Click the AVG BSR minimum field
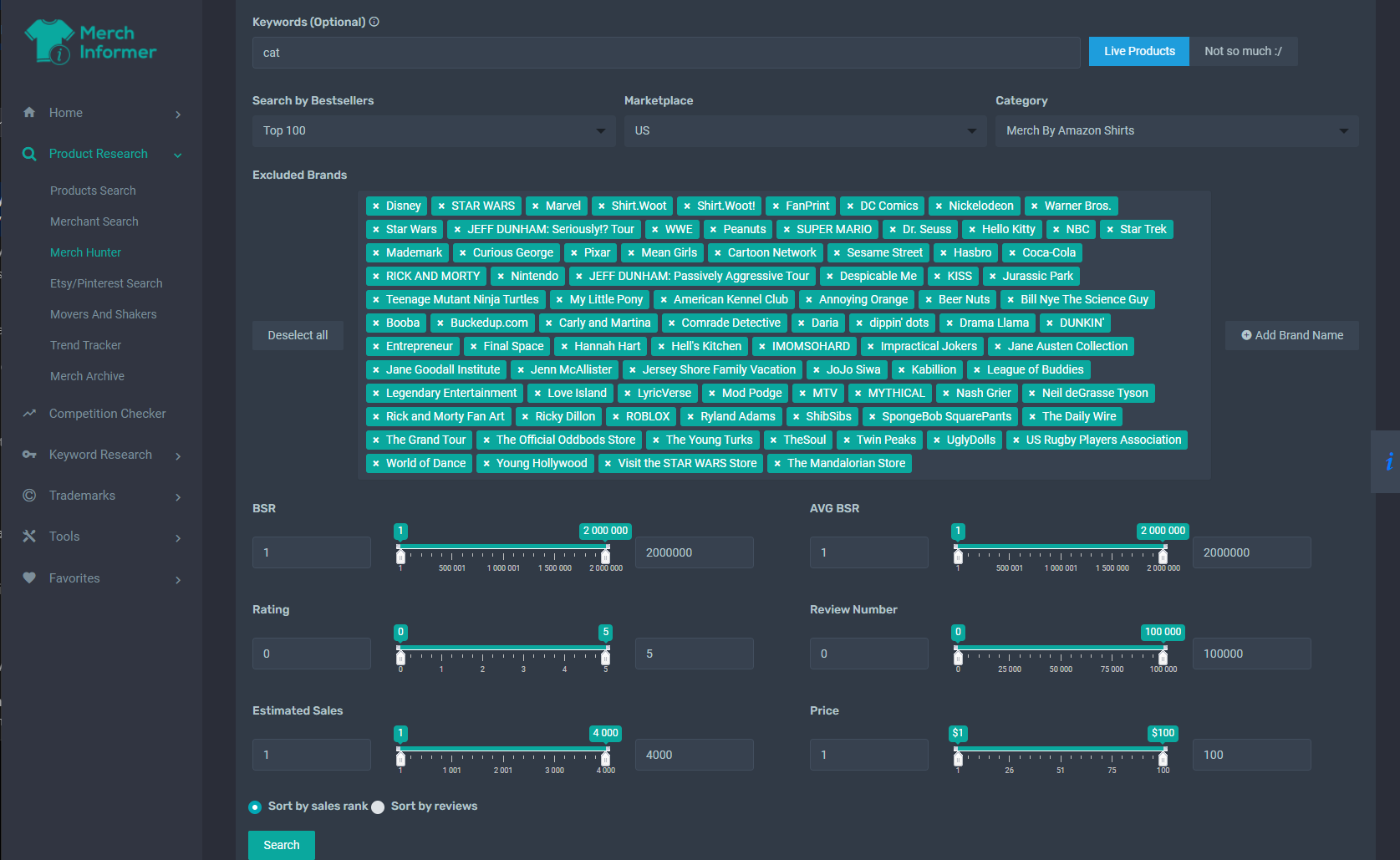Screen dimensions: 1400x860 869,552
